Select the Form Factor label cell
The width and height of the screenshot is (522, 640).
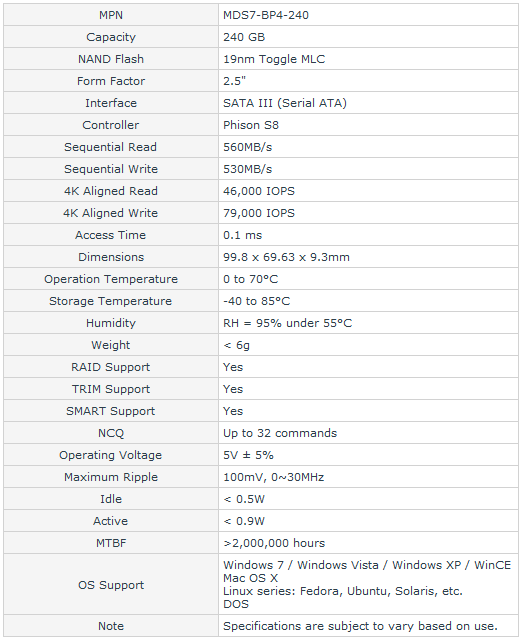(x=111, y=81)
